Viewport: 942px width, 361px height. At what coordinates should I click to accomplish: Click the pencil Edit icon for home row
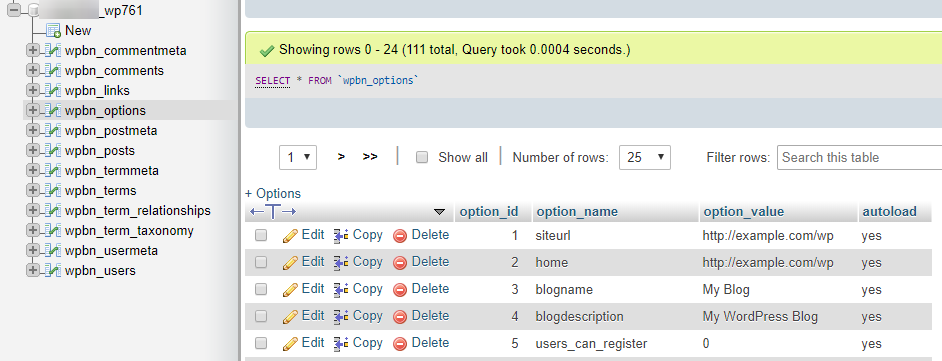click(290, 262)
